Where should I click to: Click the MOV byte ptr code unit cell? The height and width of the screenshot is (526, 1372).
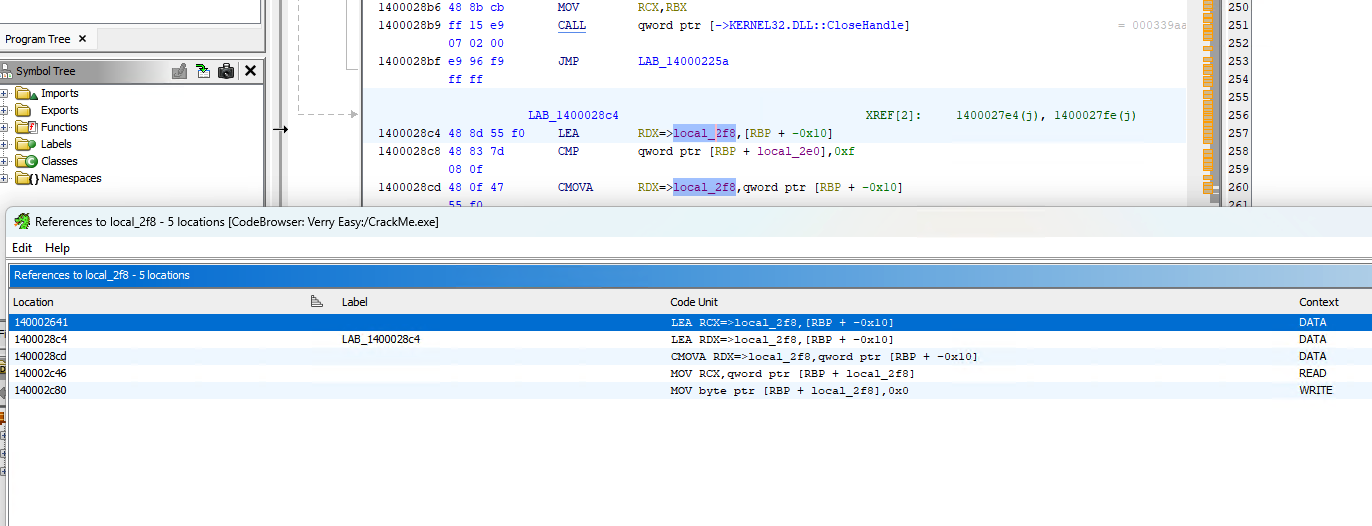point(789,390)
